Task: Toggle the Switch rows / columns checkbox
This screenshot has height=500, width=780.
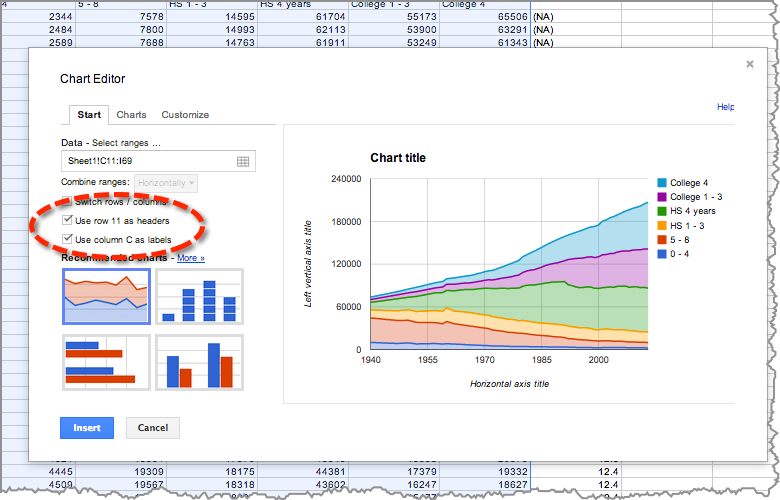Action: (x=67, y=201)
